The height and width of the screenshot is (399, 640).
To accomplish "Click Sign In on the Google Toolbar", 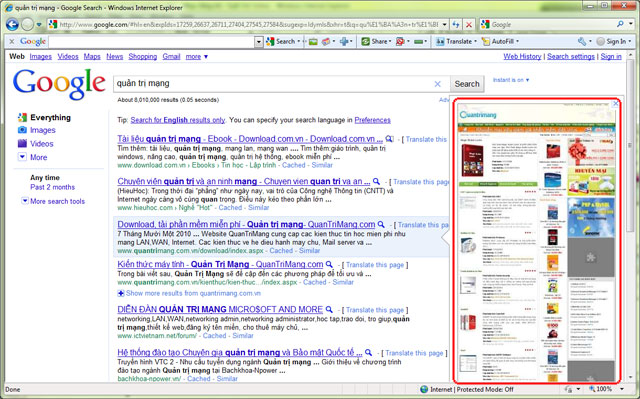I will click(x=613, y=41).
